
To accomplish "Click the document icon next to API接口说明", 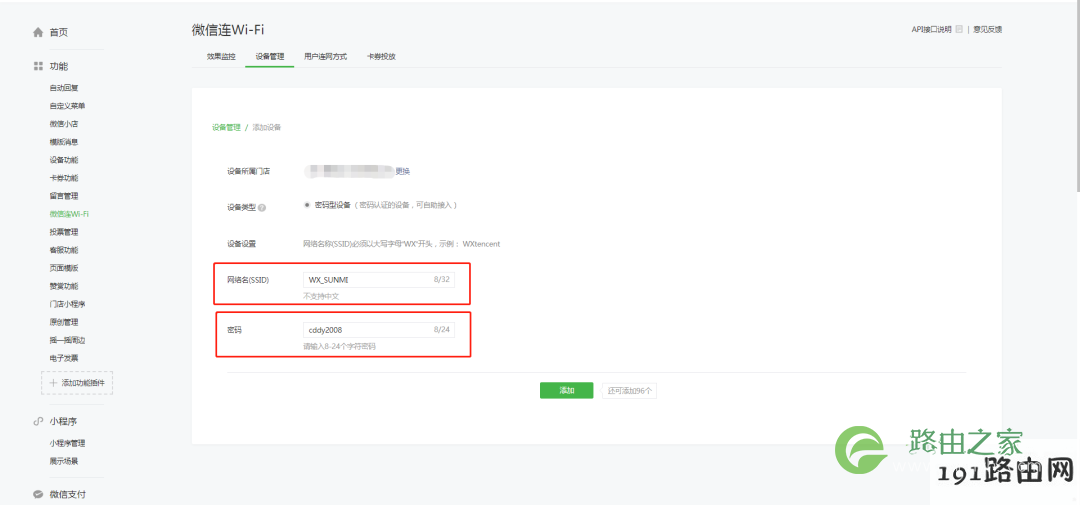I will click(x=959, y=30).
